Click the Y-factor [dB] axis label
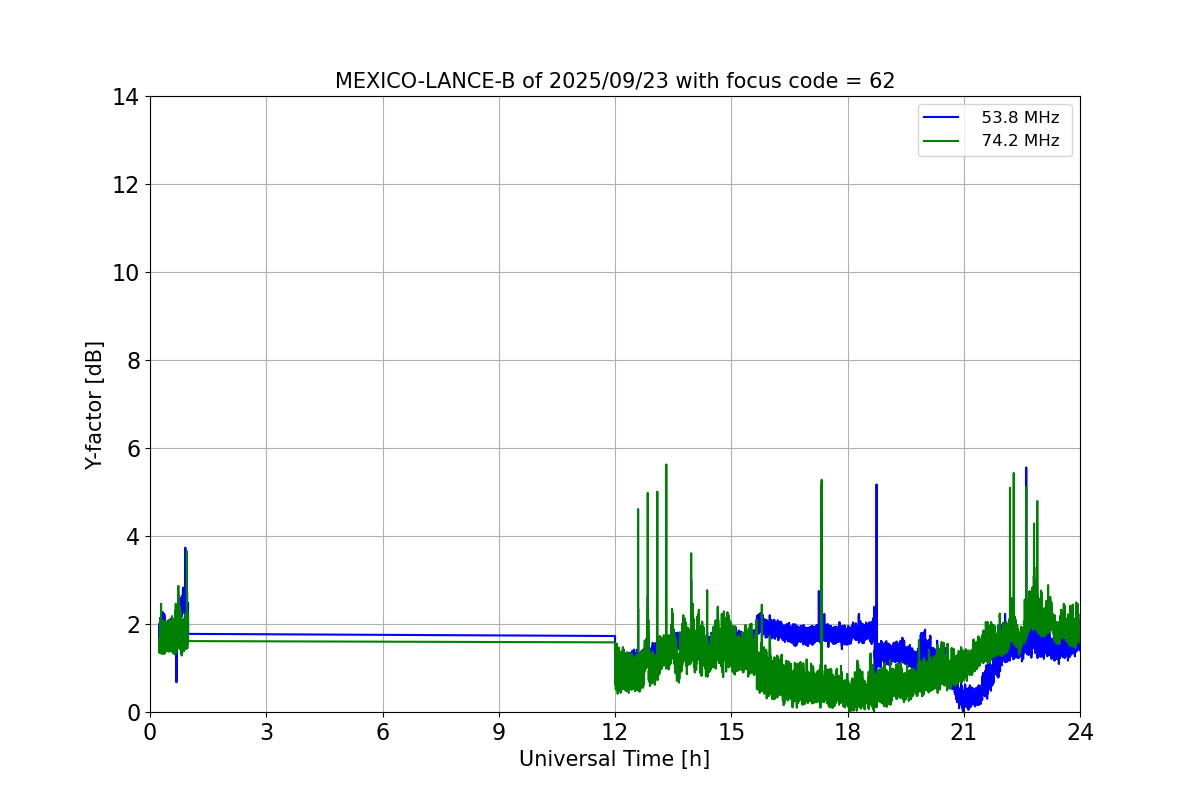The width and height of the screenshot is (1200, 800). [x=94, y=405]
